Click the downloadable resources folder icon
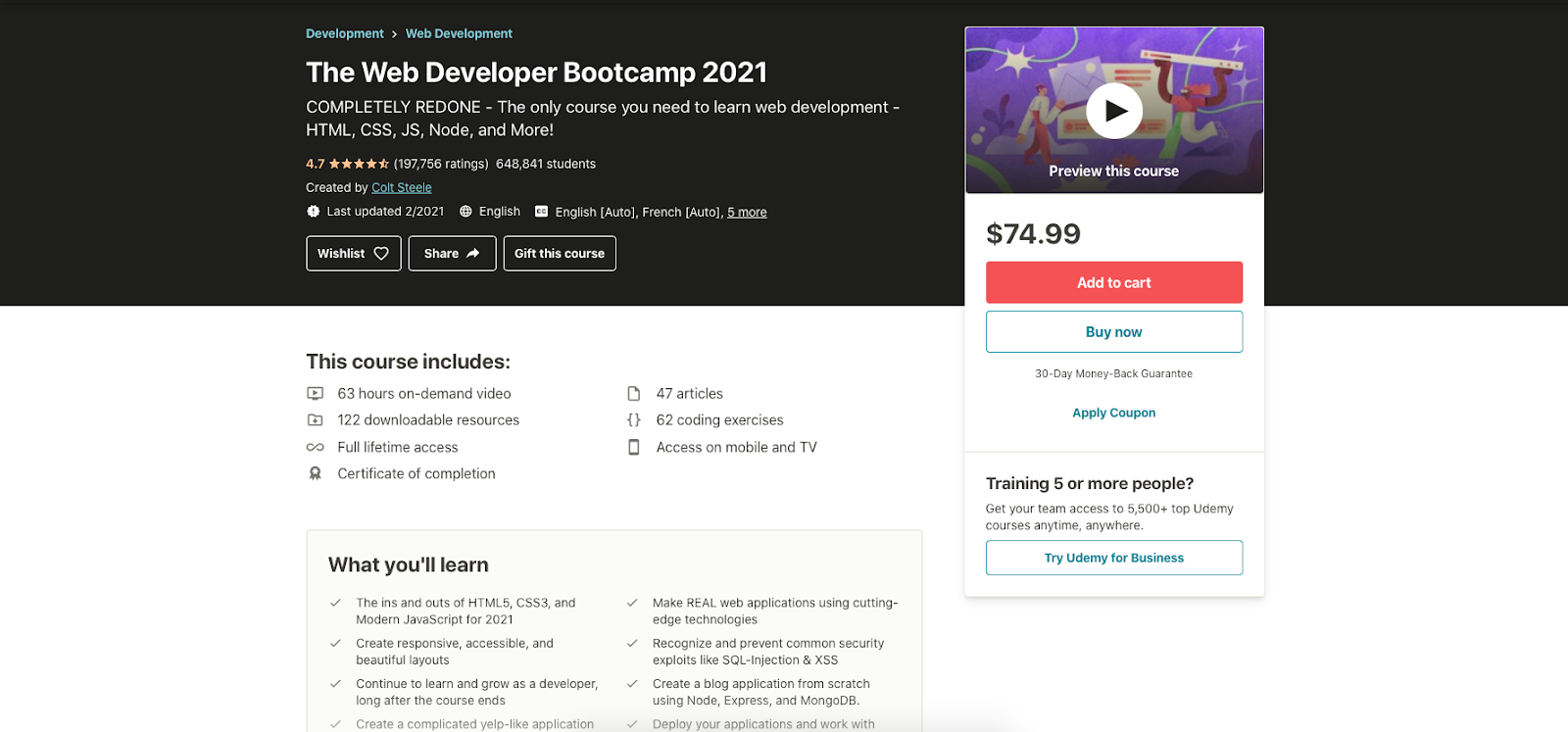This screenshot has height=732, width=1568. point(315,419)
